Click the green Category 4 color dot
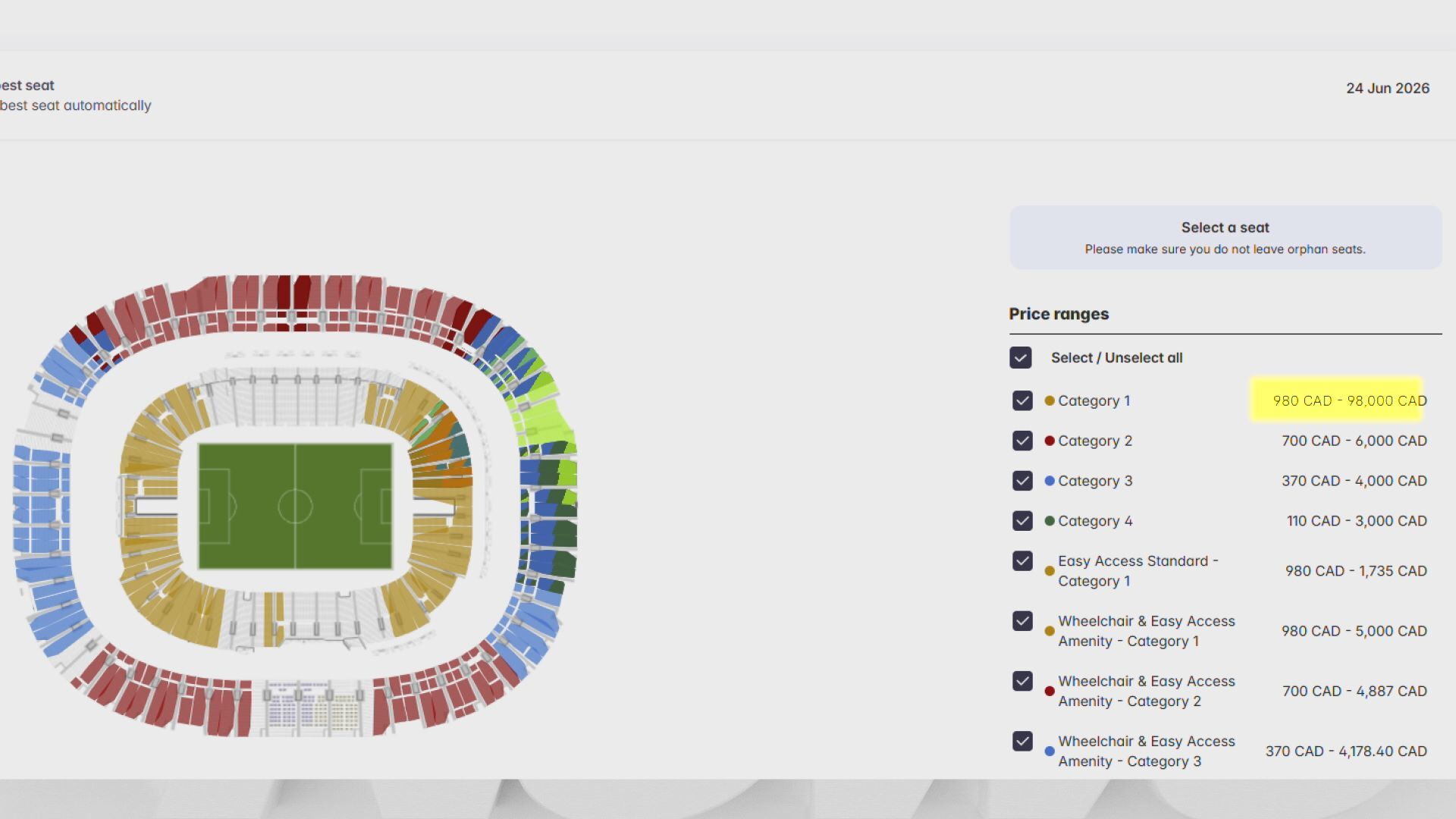 [1050, 521]
